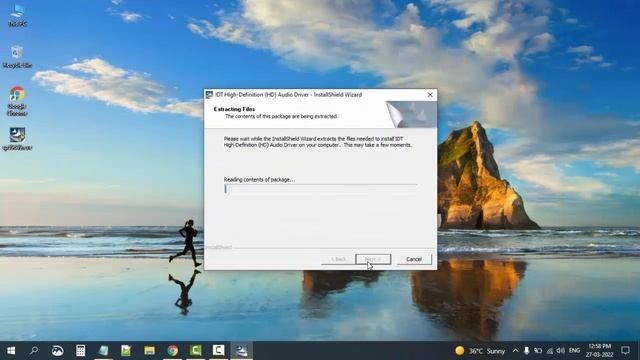Switch input language via ENG indicator
The image size is (640, 360).
pos(574,351)
